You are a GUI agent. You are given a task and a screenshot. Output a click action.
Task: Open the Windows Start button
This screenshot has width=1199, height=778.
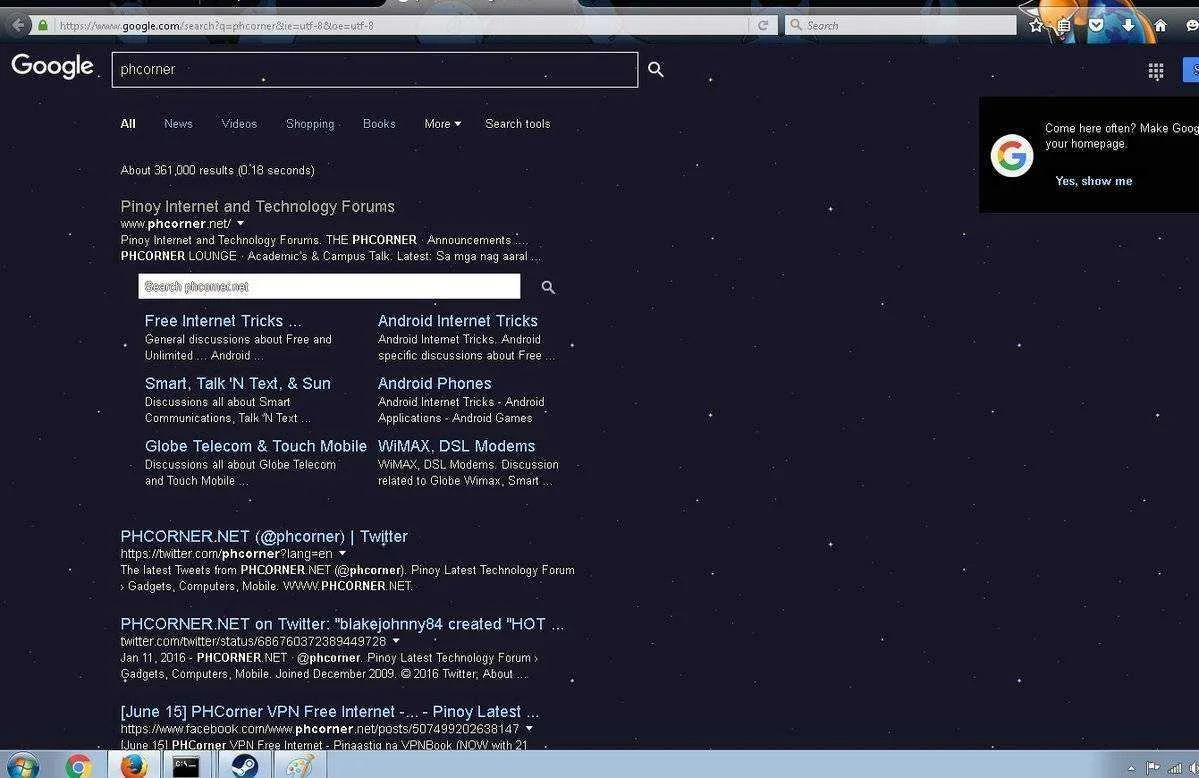(x=21, y=765)
